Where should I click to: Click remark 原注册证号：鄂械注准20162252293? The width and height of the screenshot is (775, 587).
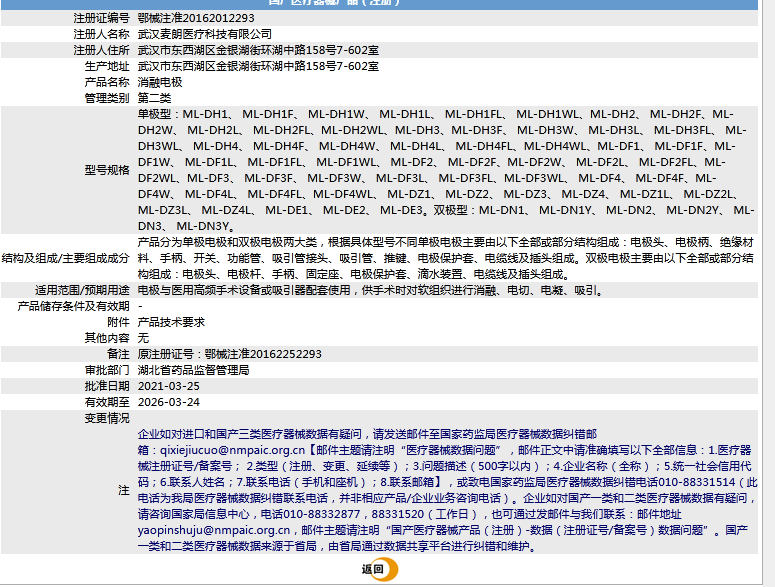point(229,354)
